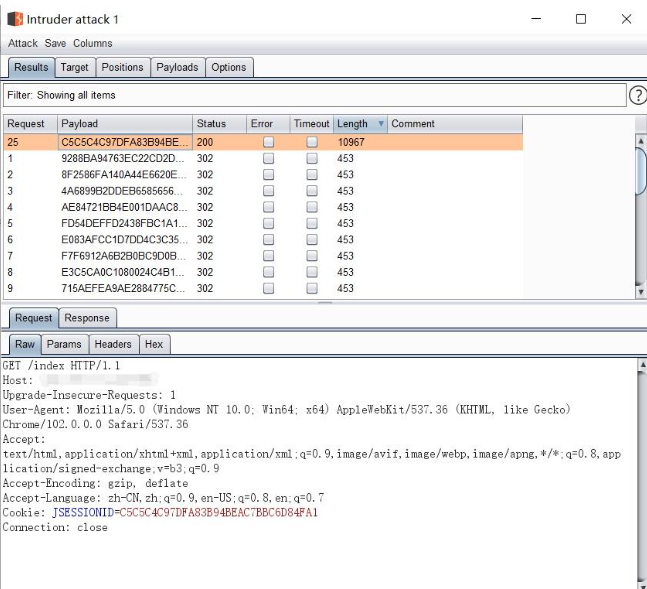Maximize the Intruder attack window

click(581, 19)
